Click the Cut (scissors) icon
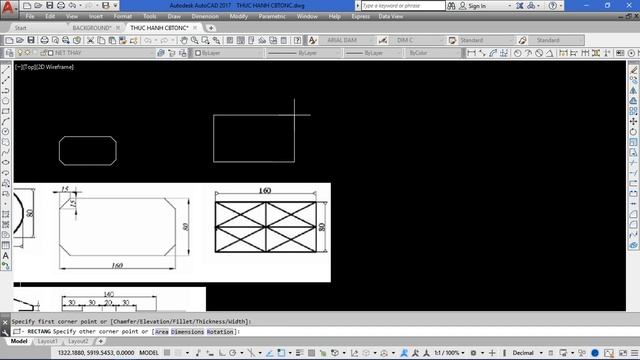Image resolution: width=640 pixels, height=360 pixels. [x=90, y=40]
